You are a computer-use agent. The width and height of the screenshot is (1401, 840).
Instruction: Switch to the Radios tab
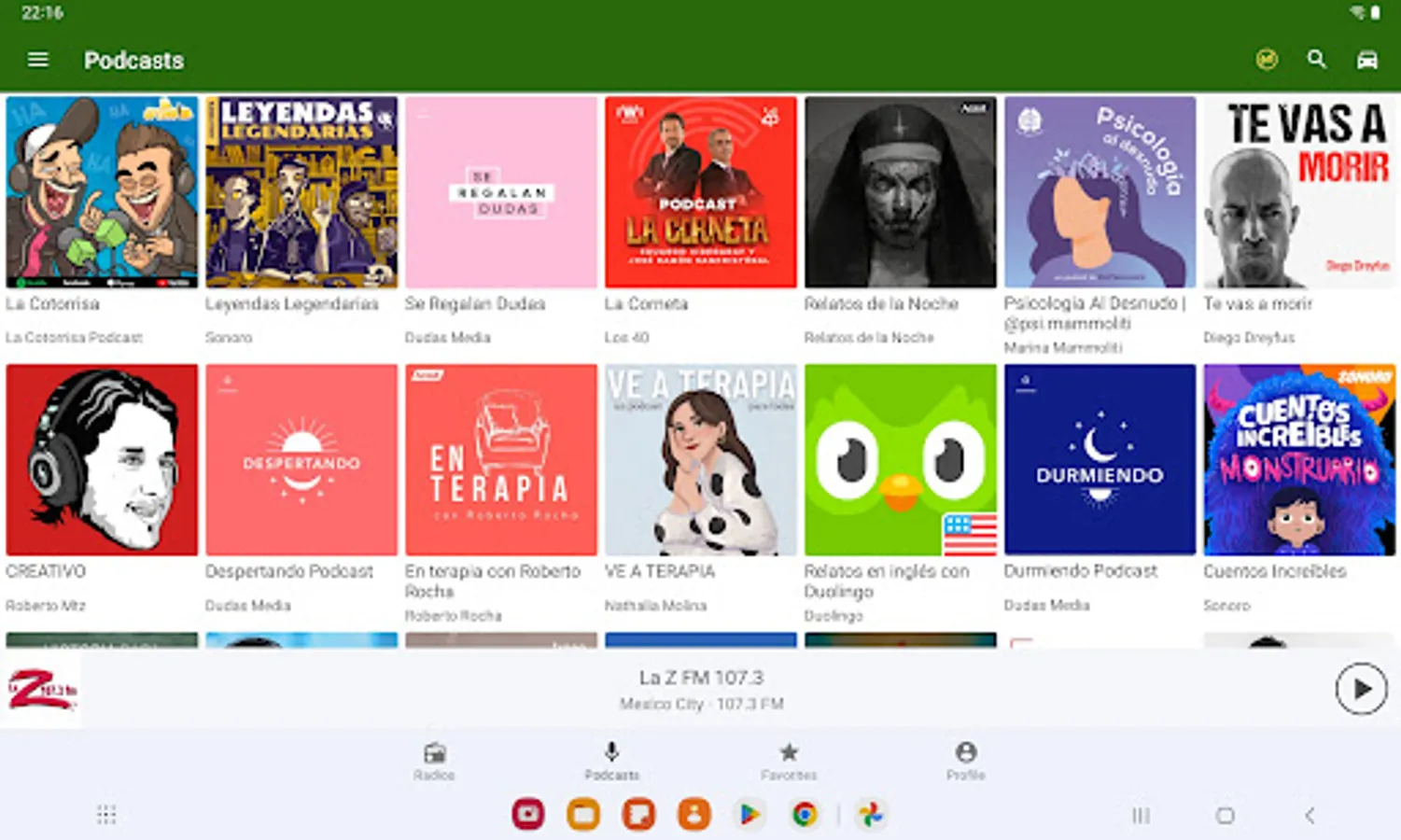pos(434,762)
